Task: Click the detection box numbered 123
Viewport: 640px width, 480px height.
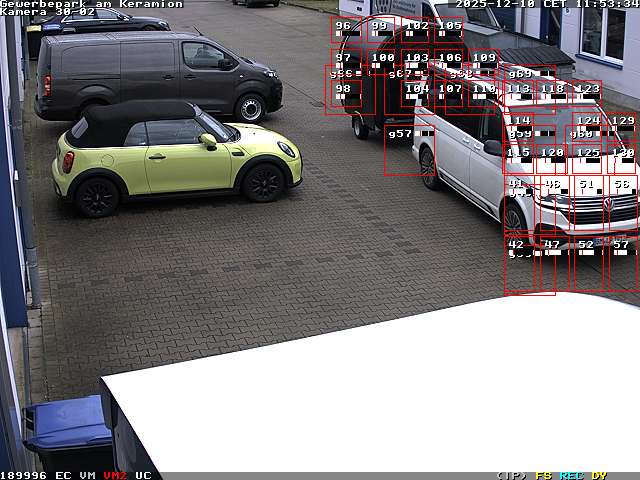Action: [587, 93]
